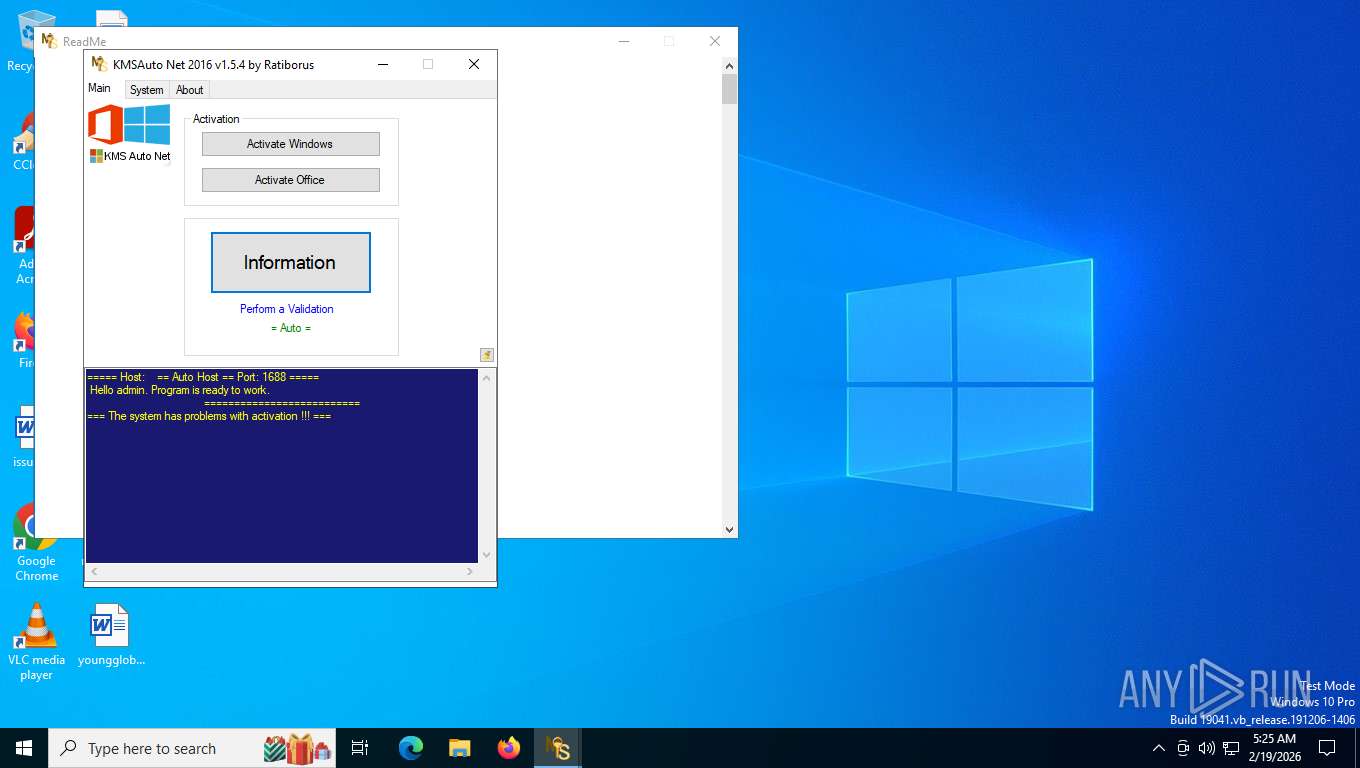The width and height of the screenshot is (1360, 768).
Task: Click the taskbar search box
Action: pos(192,748)
